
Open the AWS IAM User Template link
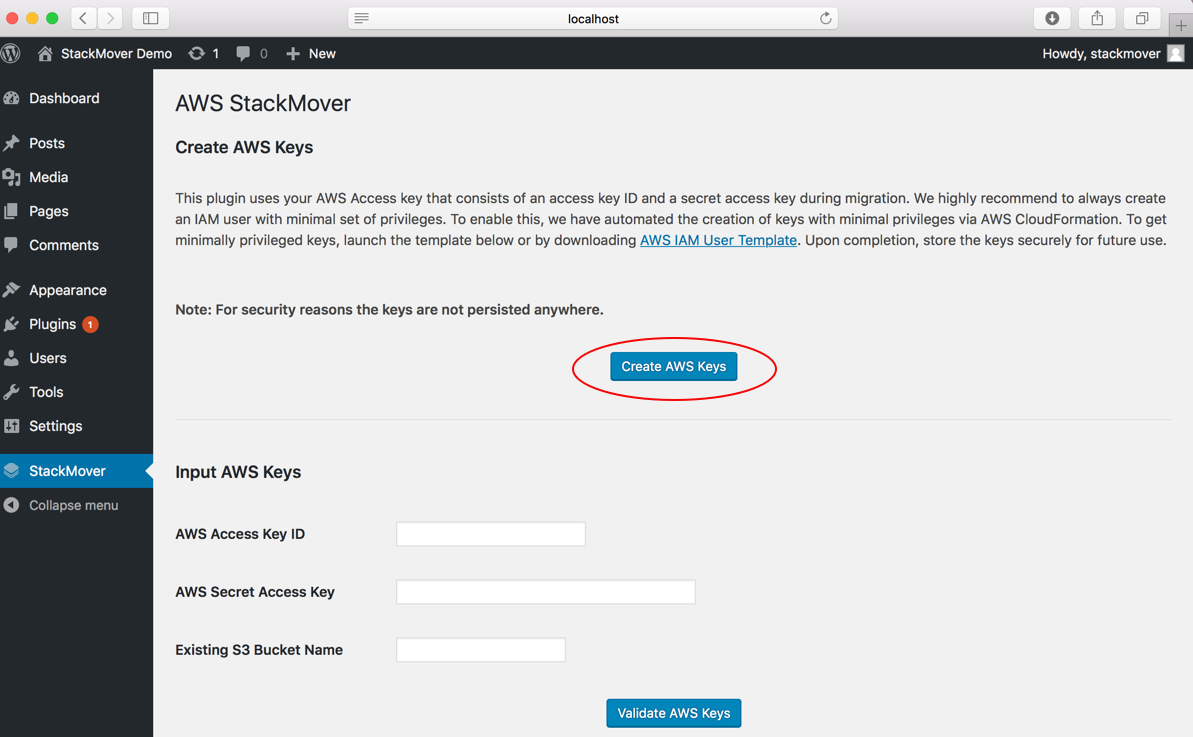click(x=718, y=240)
